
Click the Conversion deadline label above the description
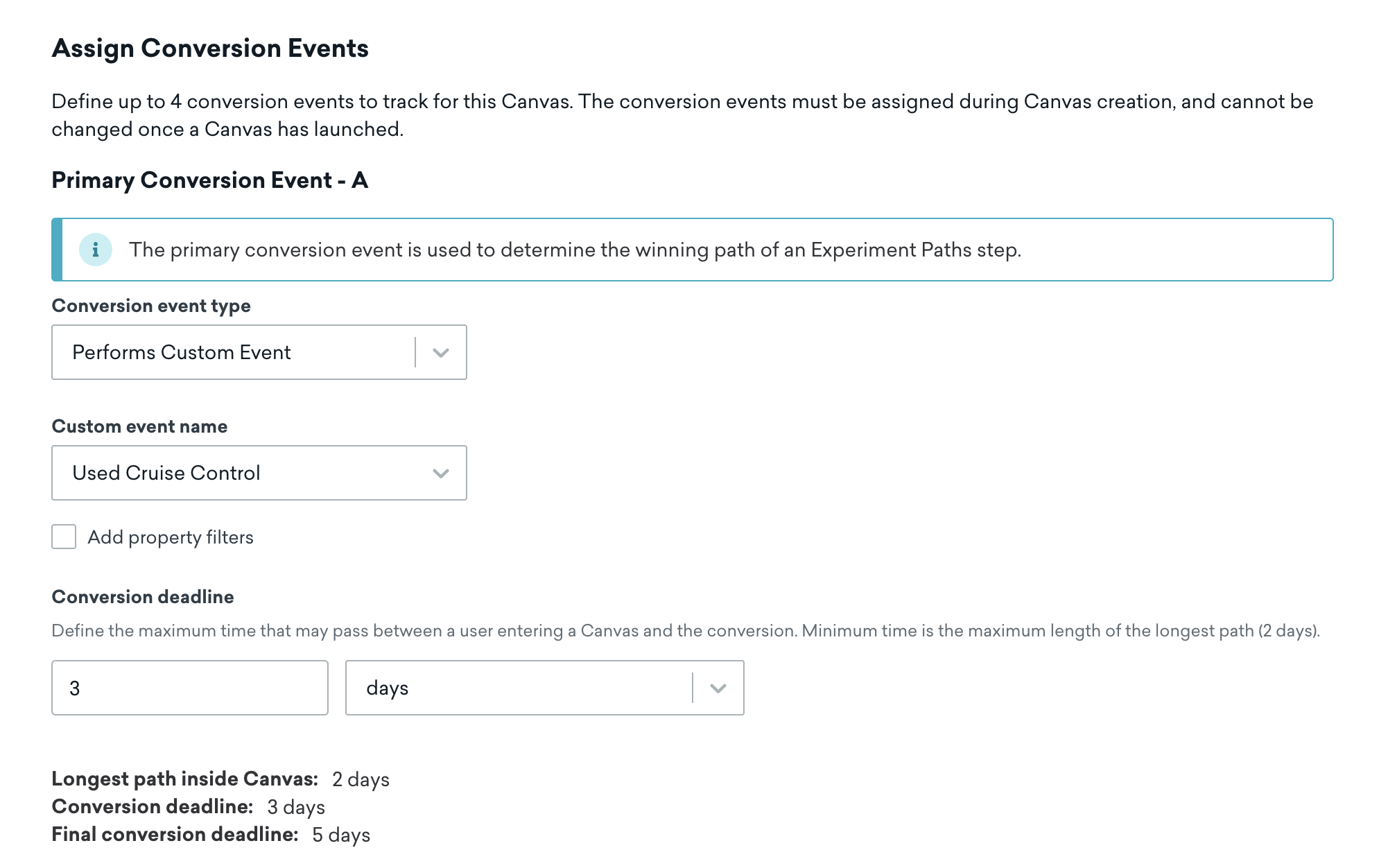coord(143,597)
